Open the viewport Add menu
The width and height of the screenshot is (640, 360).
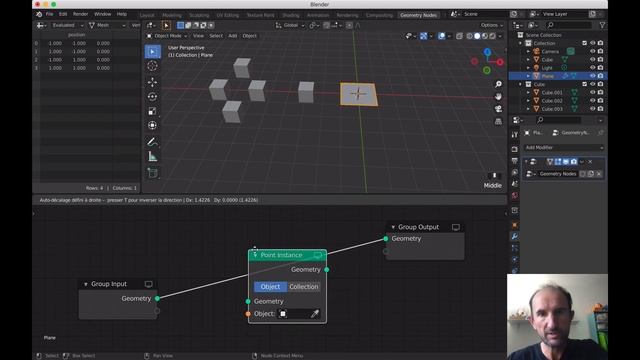click(x=233, y=36)
